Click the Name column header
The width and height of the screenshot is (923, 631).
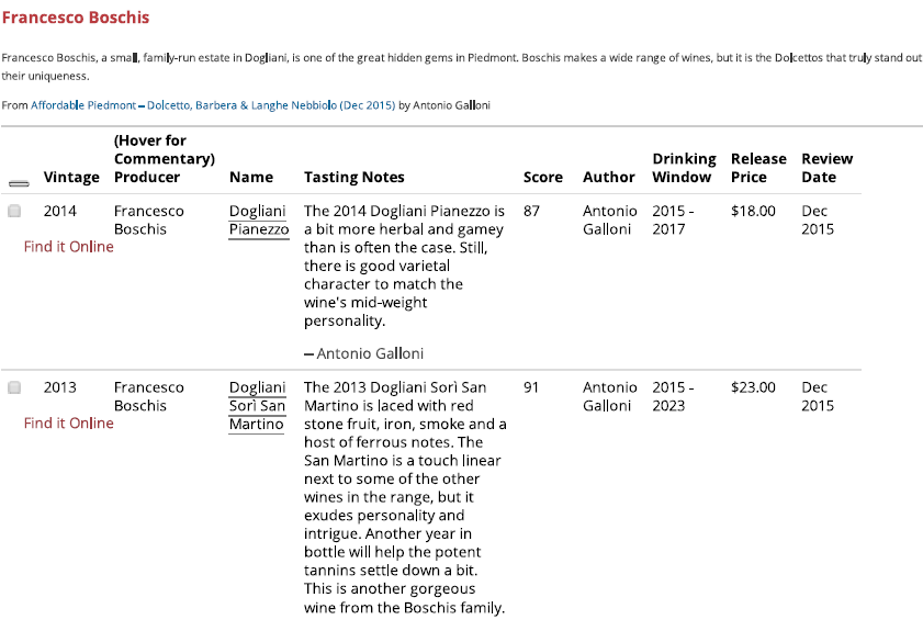click(251, 177)
